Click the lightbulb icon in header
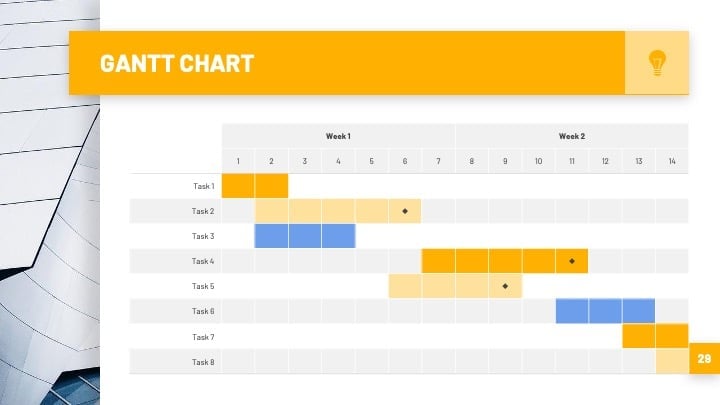 (657, 63)
